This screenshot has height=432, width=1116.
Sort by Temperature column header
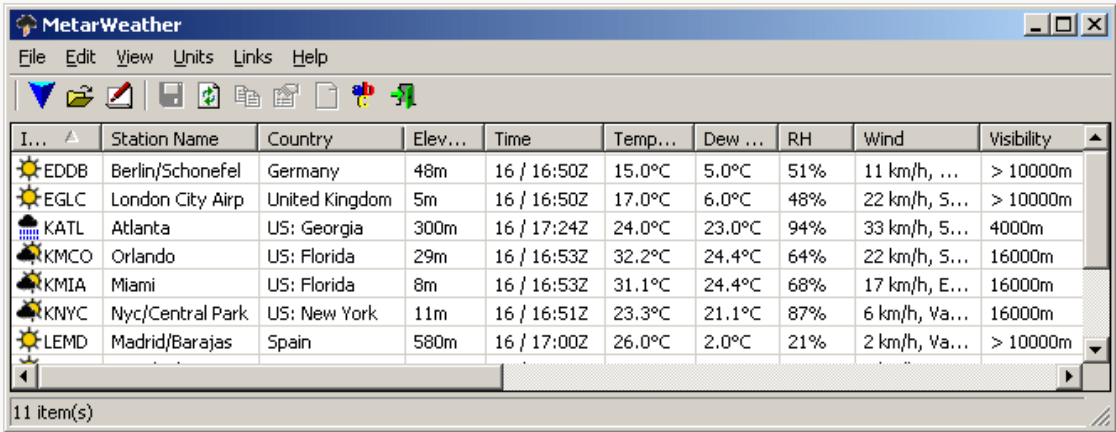coord(649,139)
